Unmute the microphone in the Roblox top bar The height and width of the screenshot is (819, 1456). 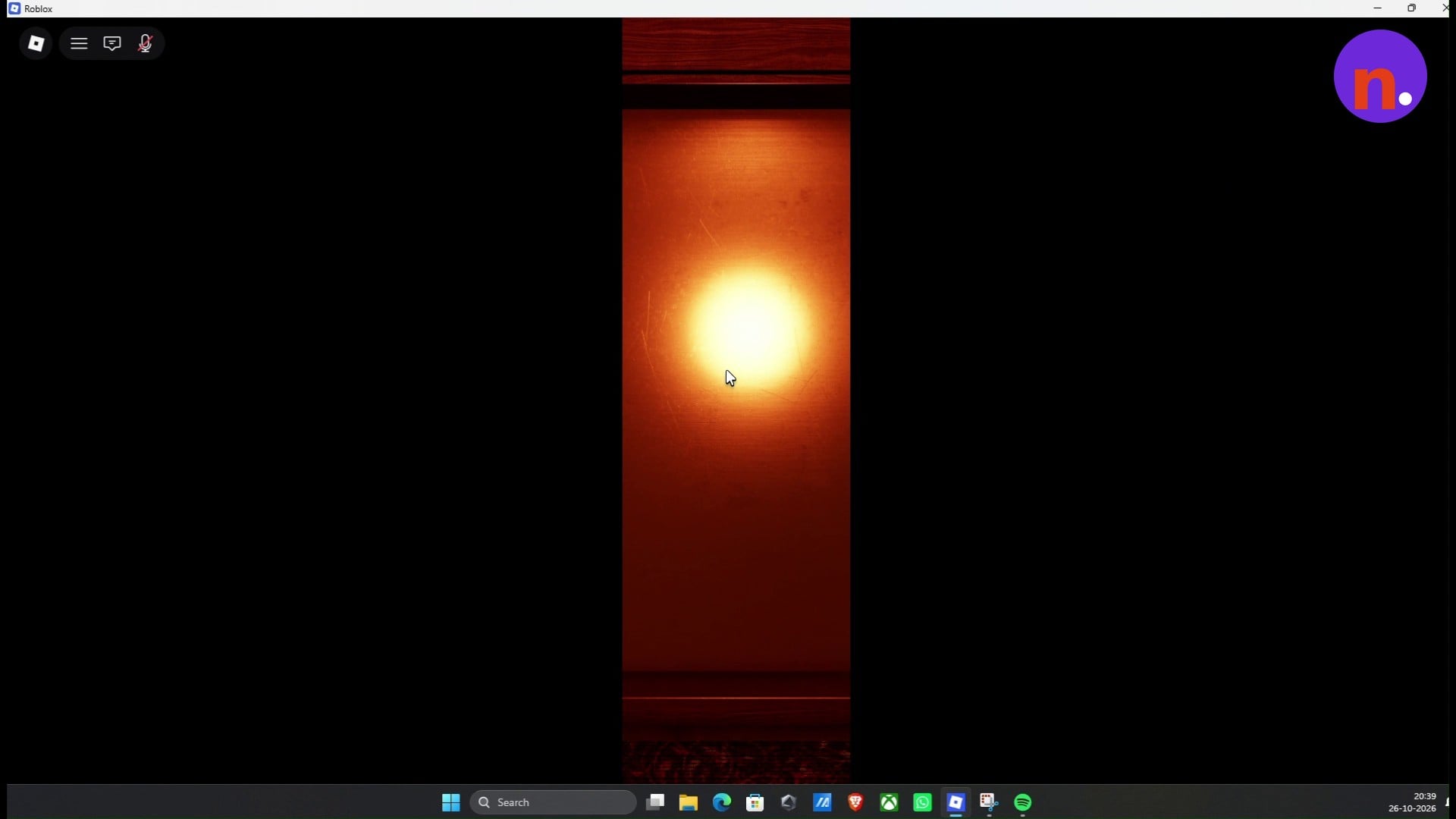pyautogui.click(x=145, y=43)
